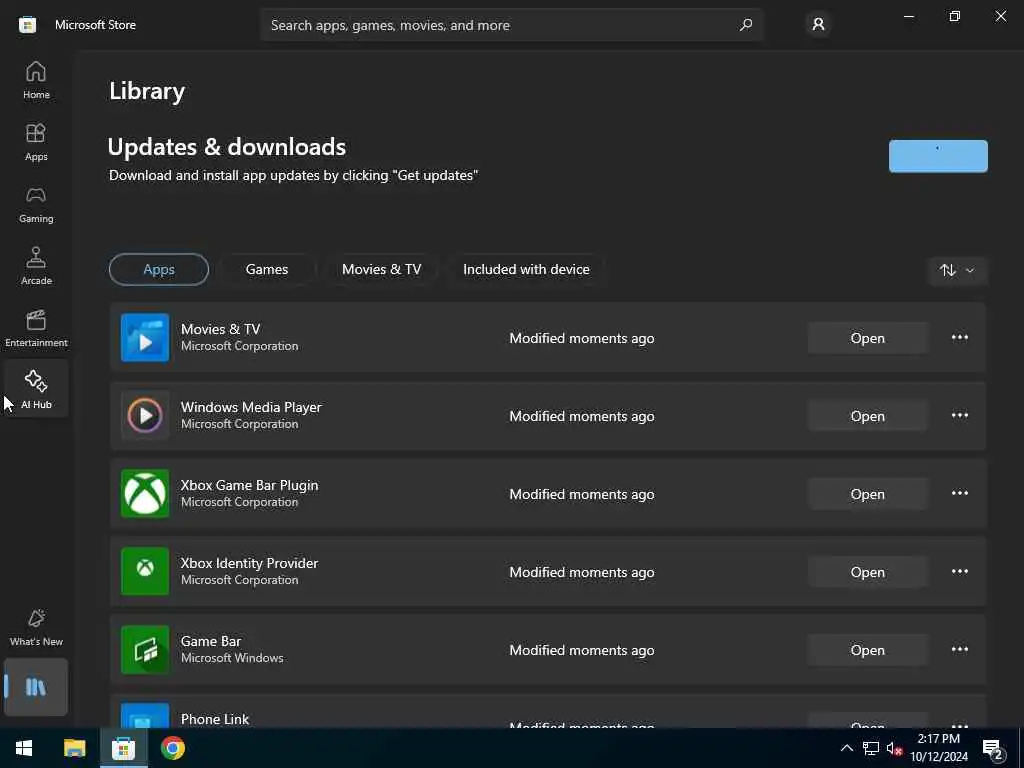Open the Entertainment section
The image size is (1024, 768).
pyautogui.click(x=36, y=328)
